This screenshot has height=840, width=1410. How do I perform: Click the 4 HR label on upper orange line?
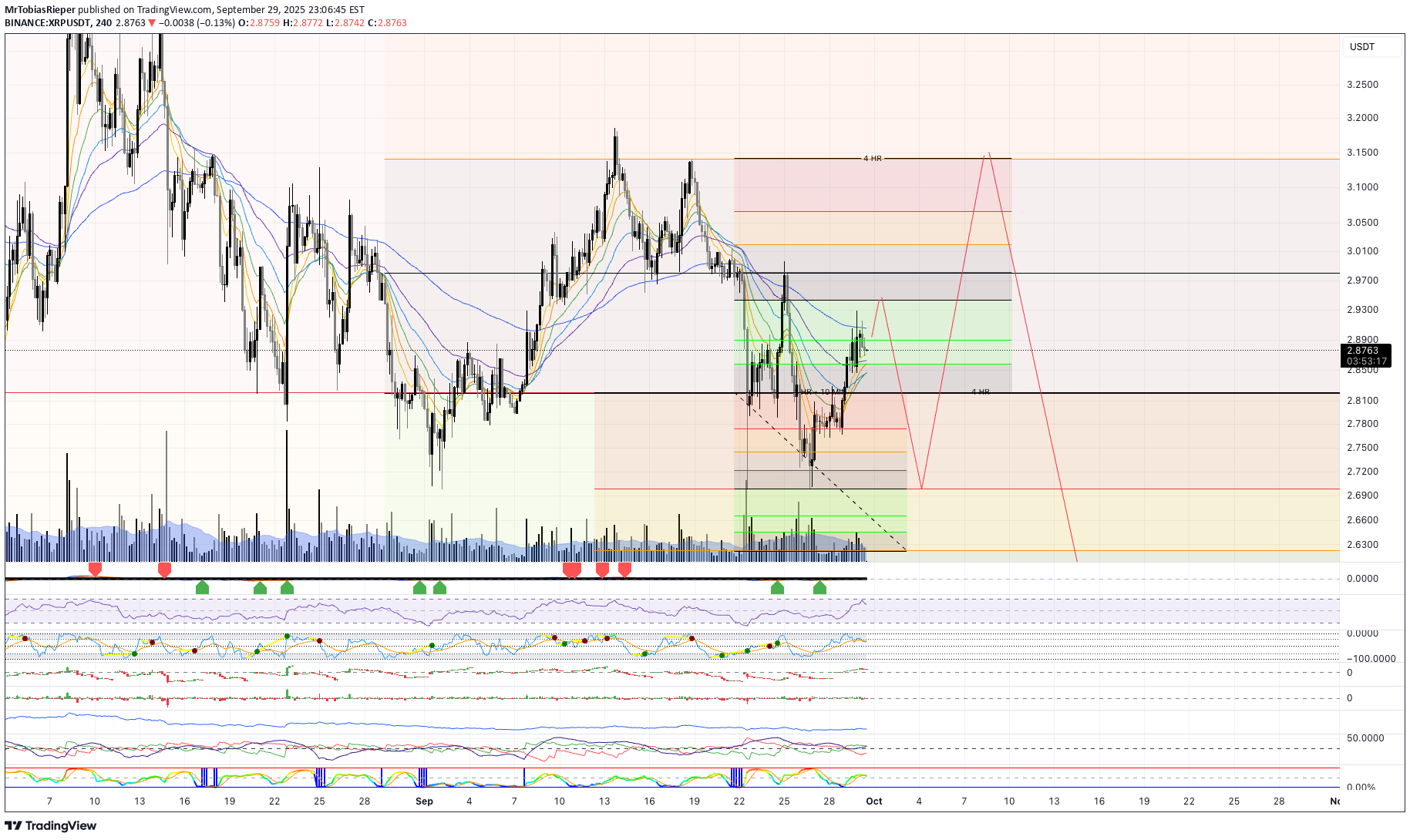(873, 159)
